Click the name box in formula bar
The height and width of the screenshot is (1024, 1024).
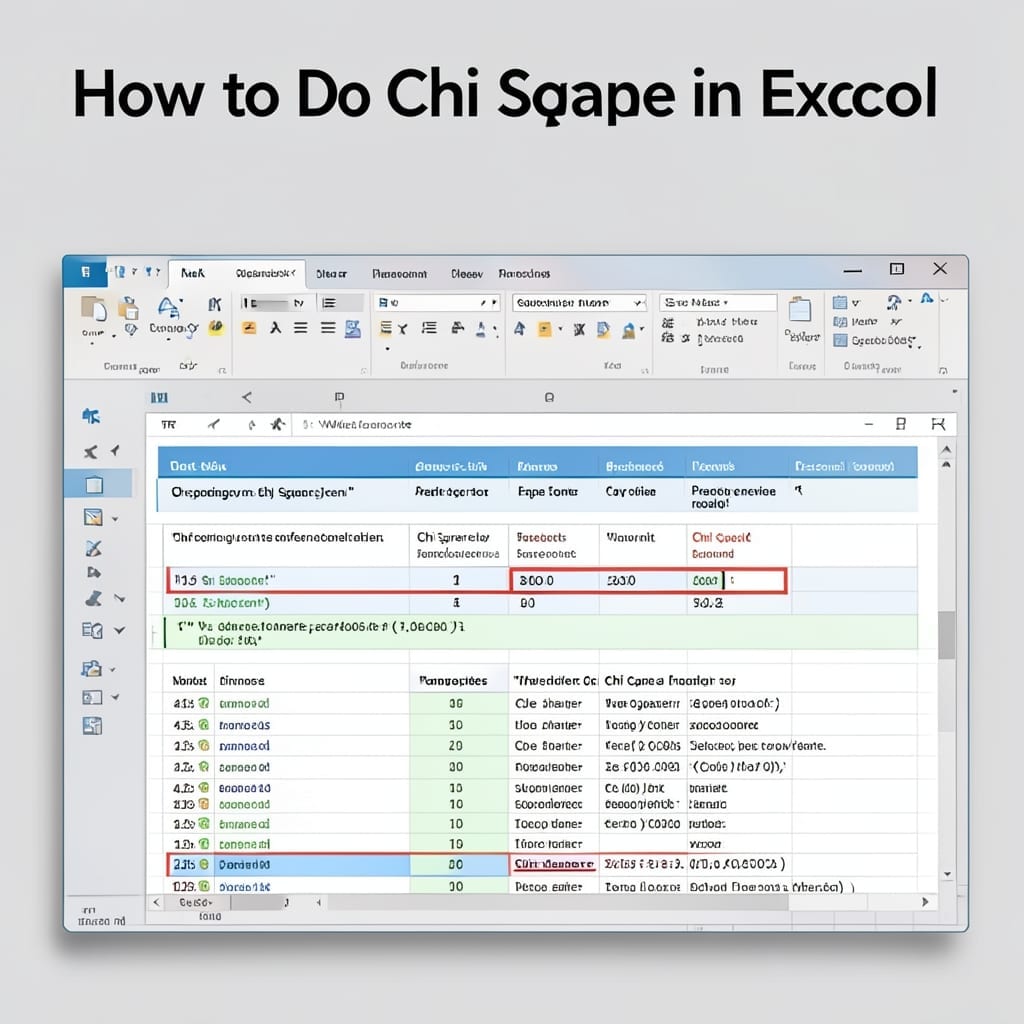tap(168, 424)
